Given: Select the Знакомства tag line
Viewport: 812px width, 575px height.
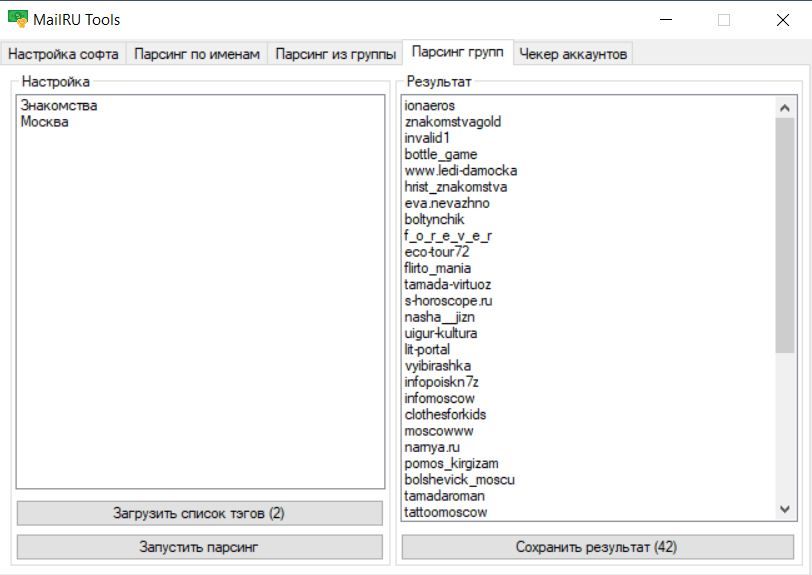Looking at the screenshot, I should 59,106.
